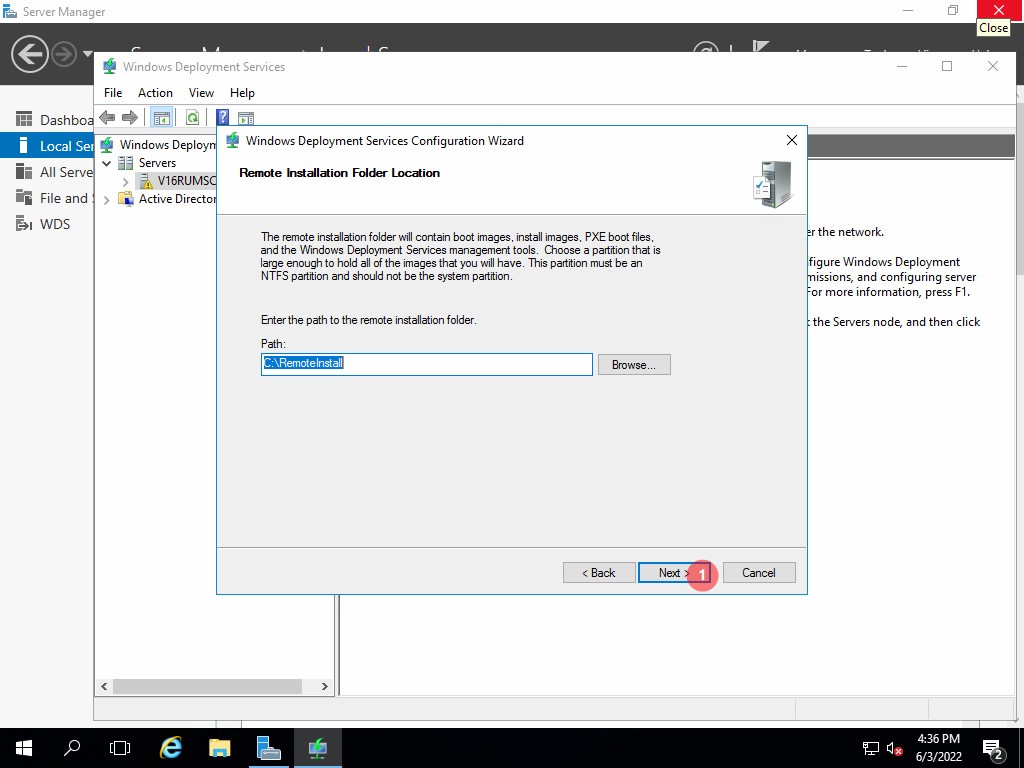Screen dimensions: 1024x768
Task: Open Help via blue question mark icon
Action: point(222,117)
